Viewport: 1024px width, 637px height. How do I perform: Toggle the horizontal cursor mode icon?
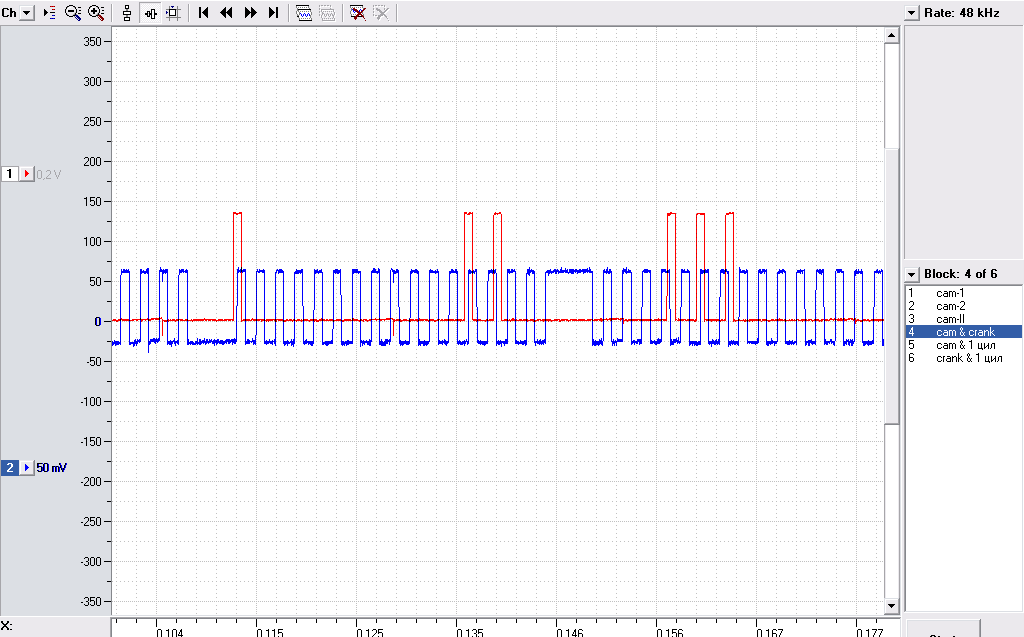(151, 13)
